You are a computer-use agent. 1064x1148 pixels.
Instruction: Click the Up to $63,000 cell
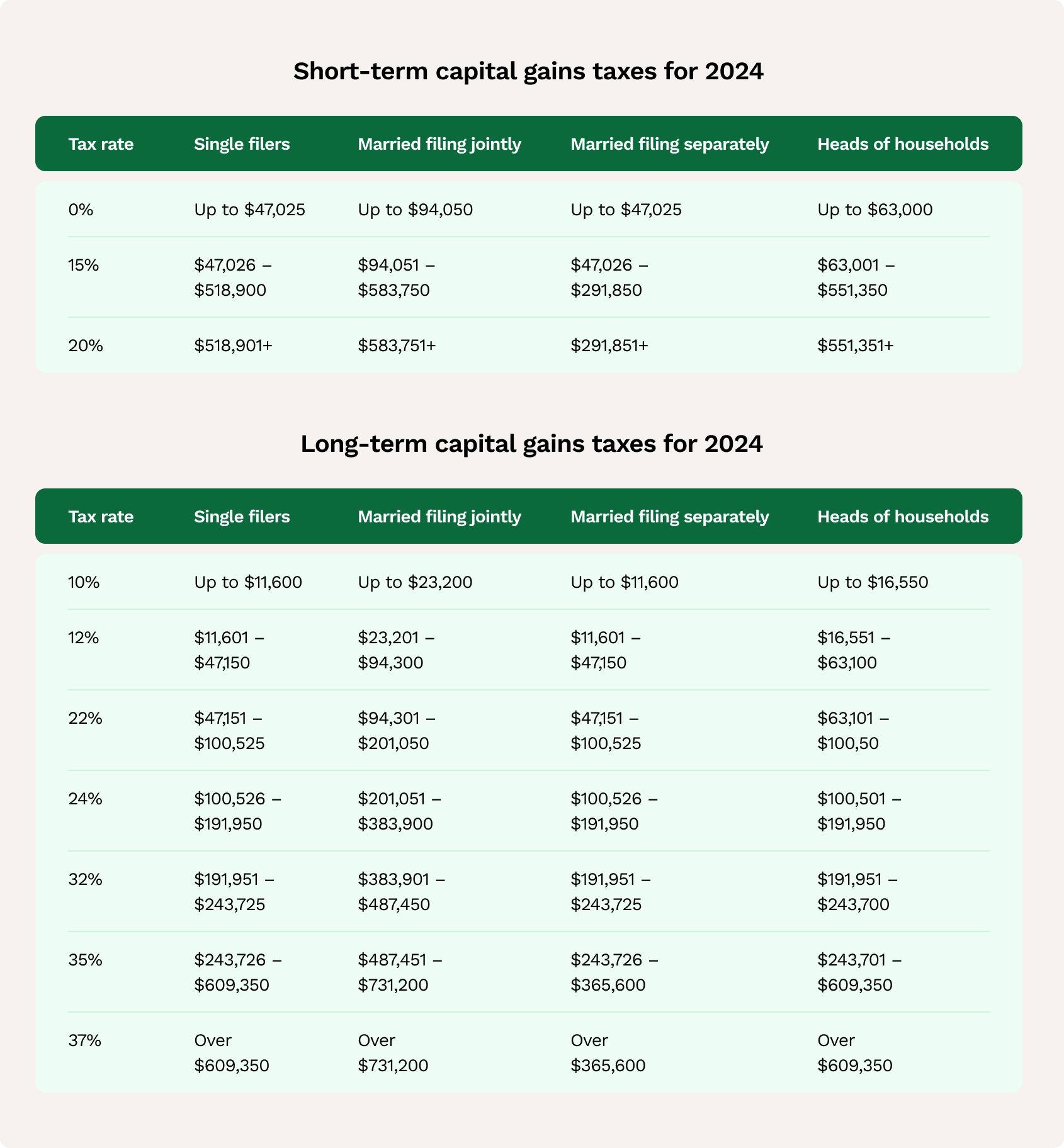tap(874, 210)
